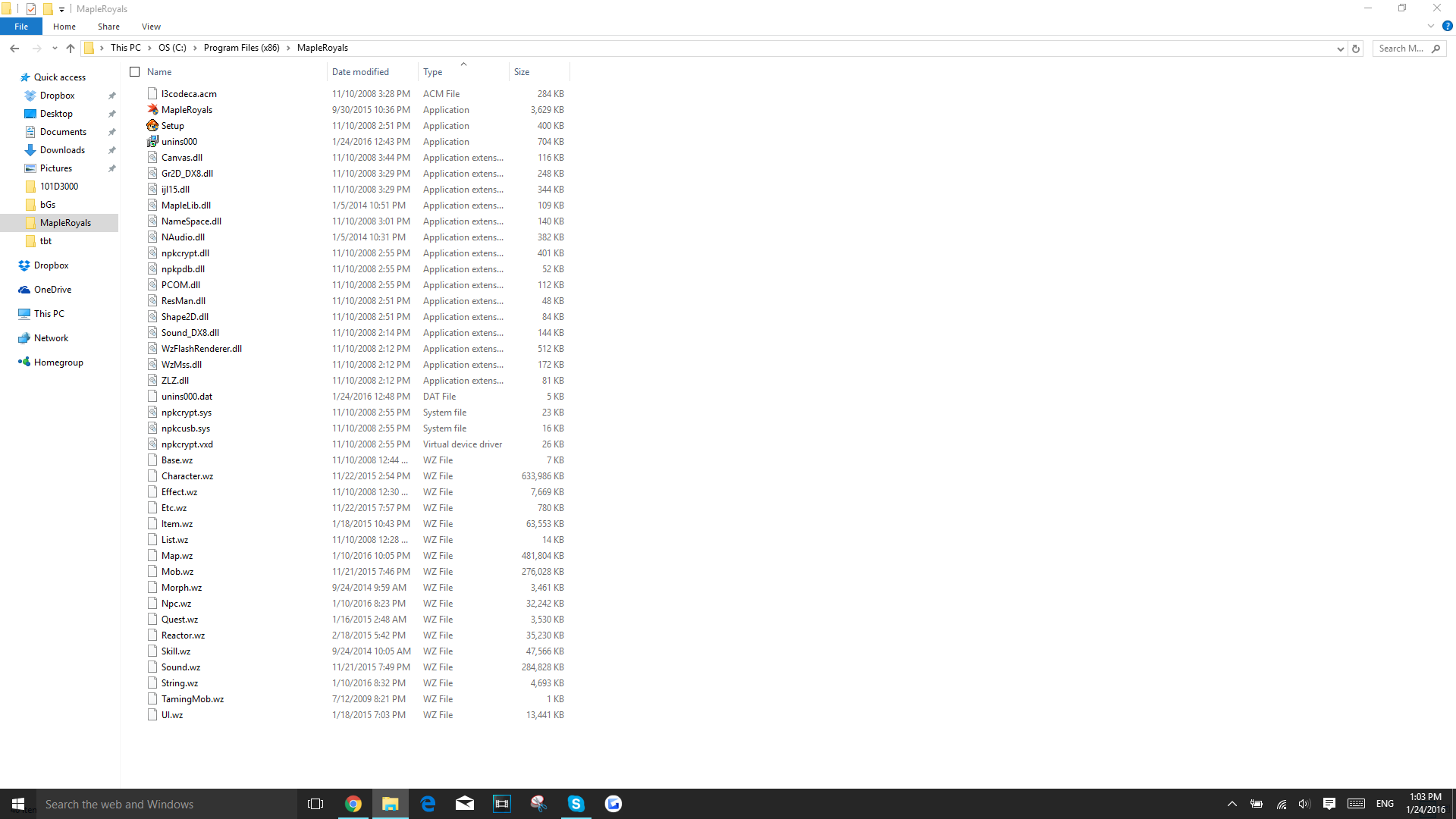Open the recent locations dropdown arrow
Viewport: 1456px width, 819px height.
point(55,49)
